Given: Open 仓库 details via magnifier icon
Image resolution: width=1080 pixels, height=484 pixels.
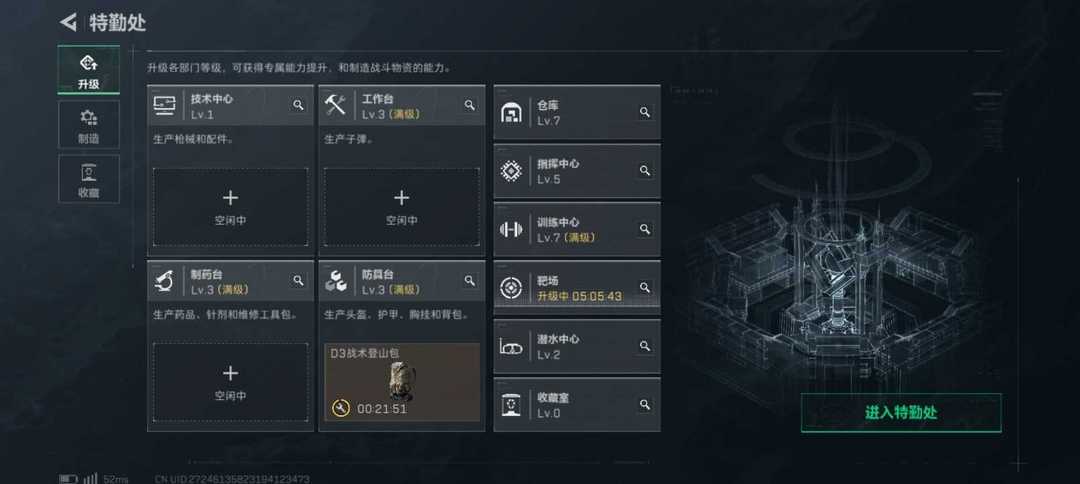Looking at the screenshot, I should point(645,112).
